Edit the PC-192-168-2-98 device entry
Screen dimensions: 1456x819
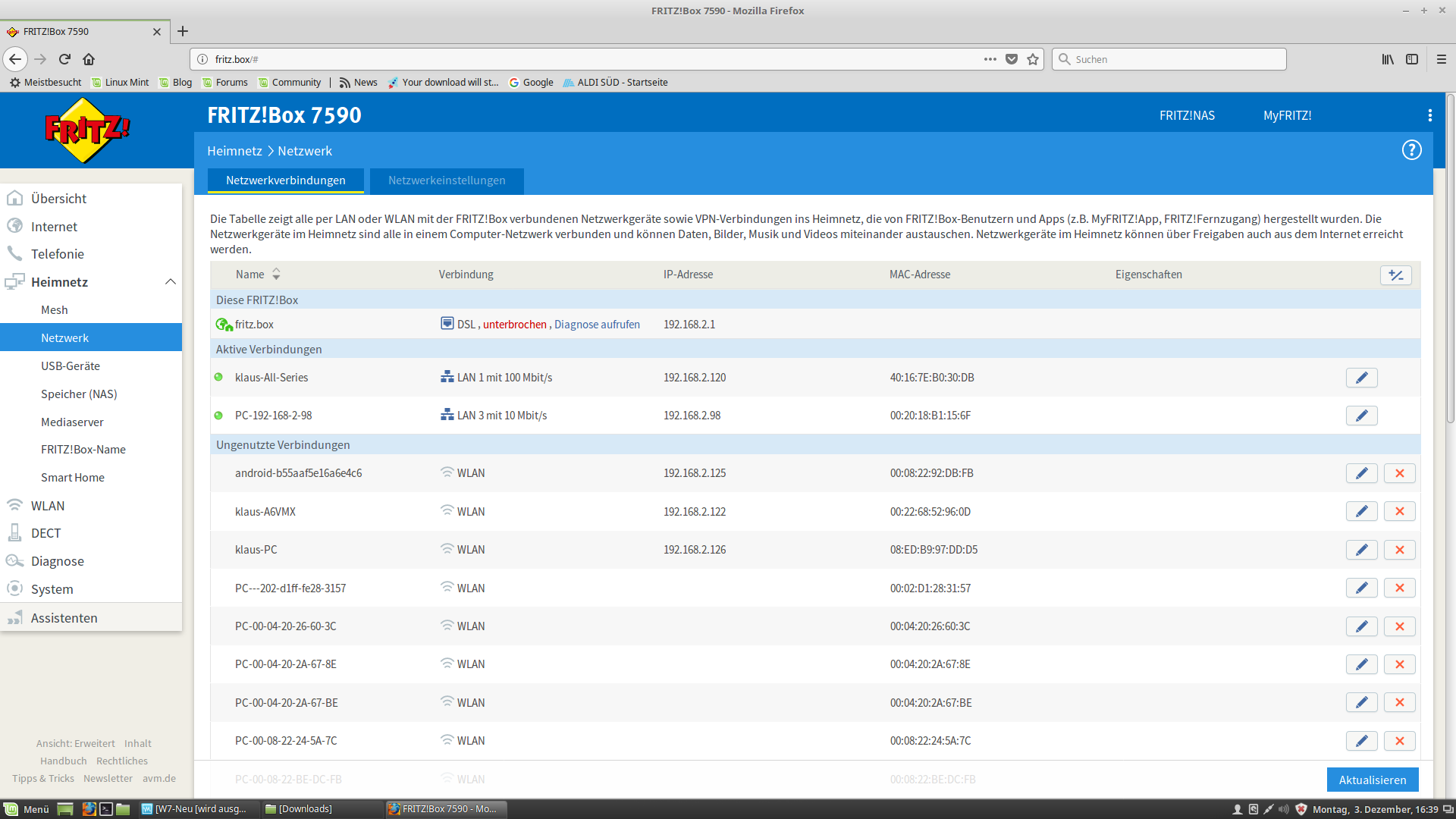[1361, 416]
